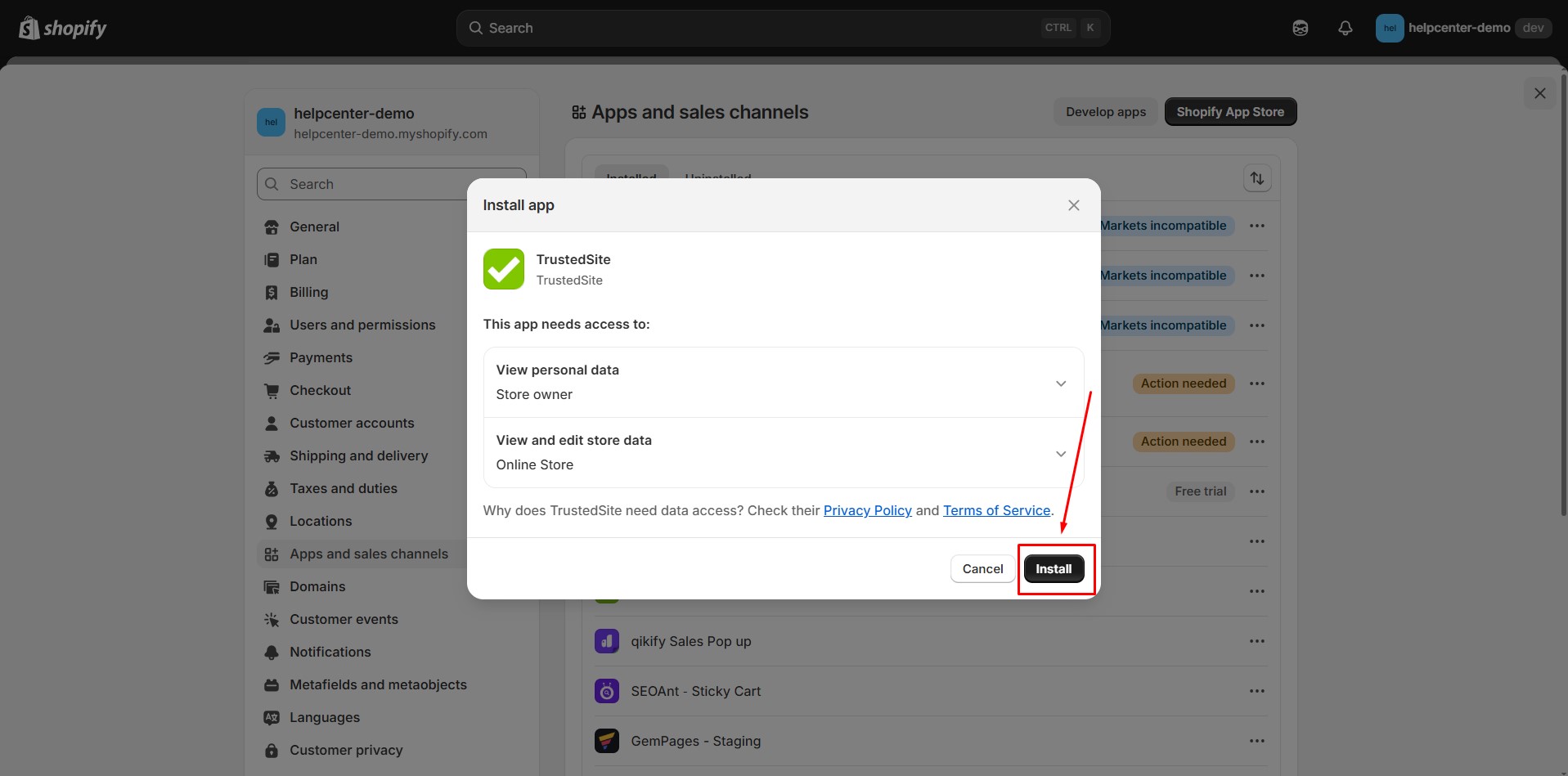Open Billing settings in sidebar
The height and width of the screenshot is (776, 1568).
[x=308, y=292]
